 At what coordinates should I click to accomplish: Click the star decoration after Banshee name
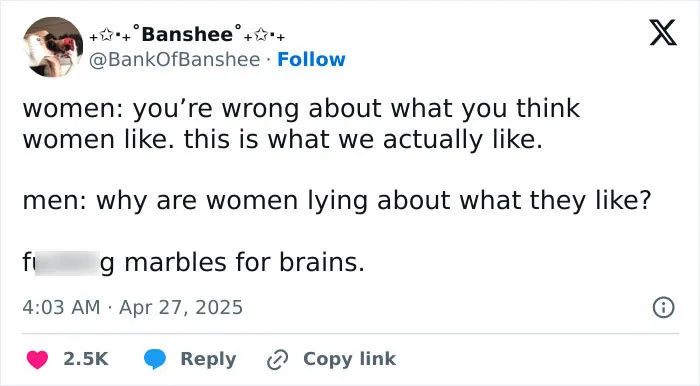(261, 36)
